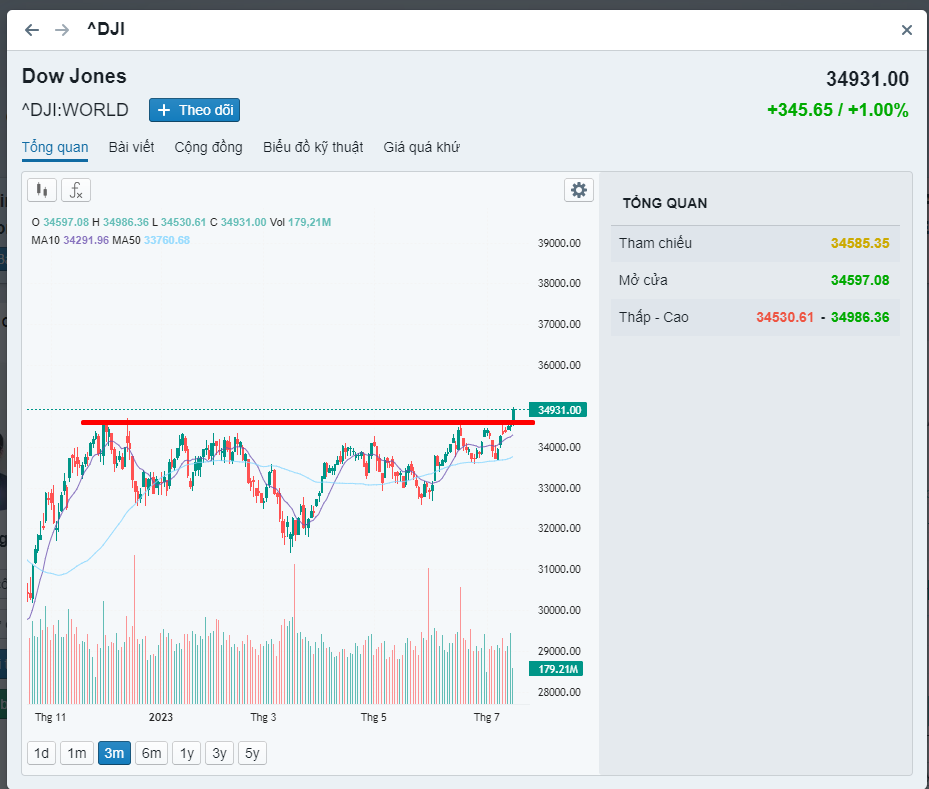
Task: Select the 5y time range
Action: 252,753
